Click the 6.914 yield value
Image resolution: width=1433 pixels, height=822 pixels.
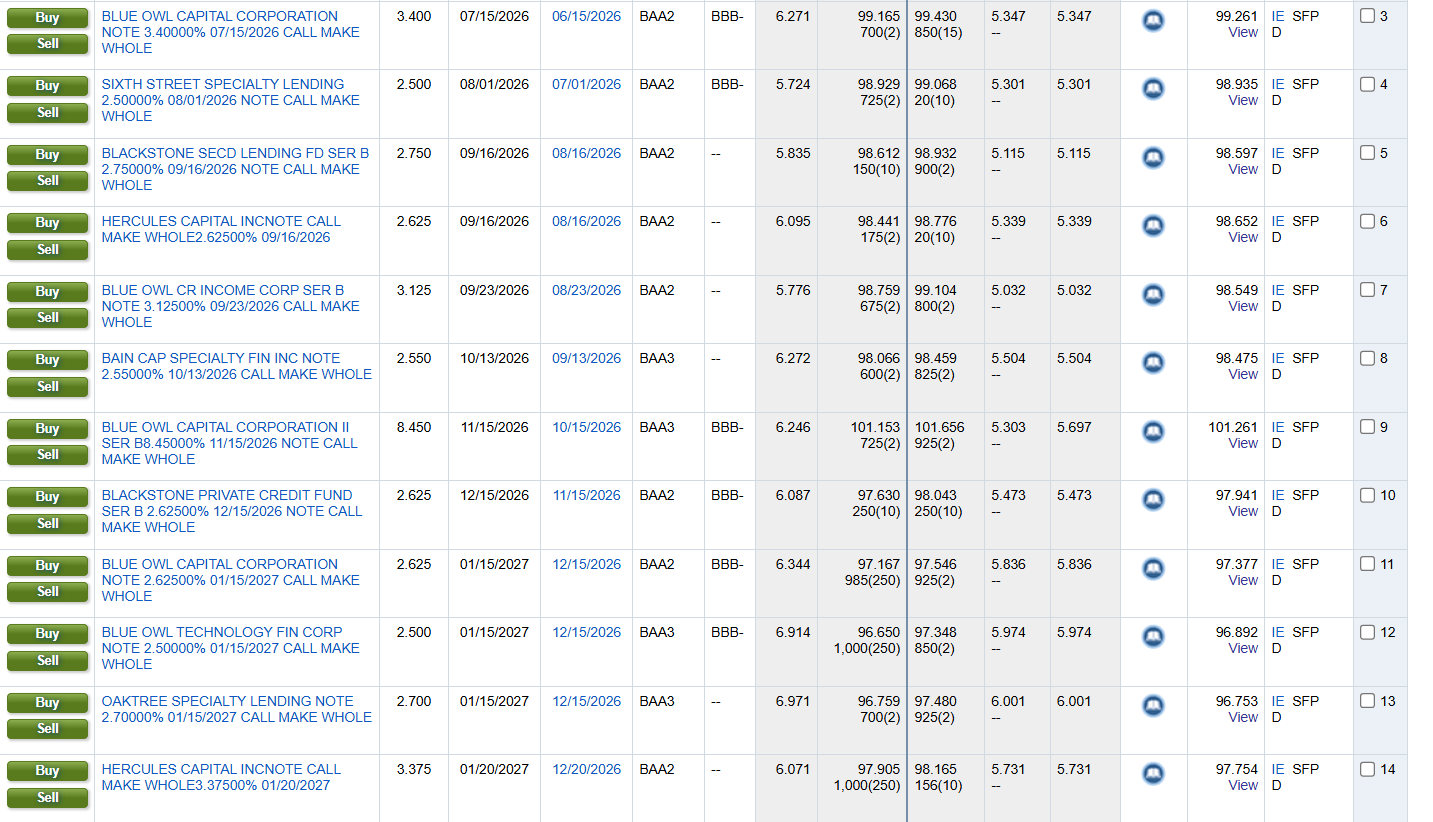(x=793, y=632)
